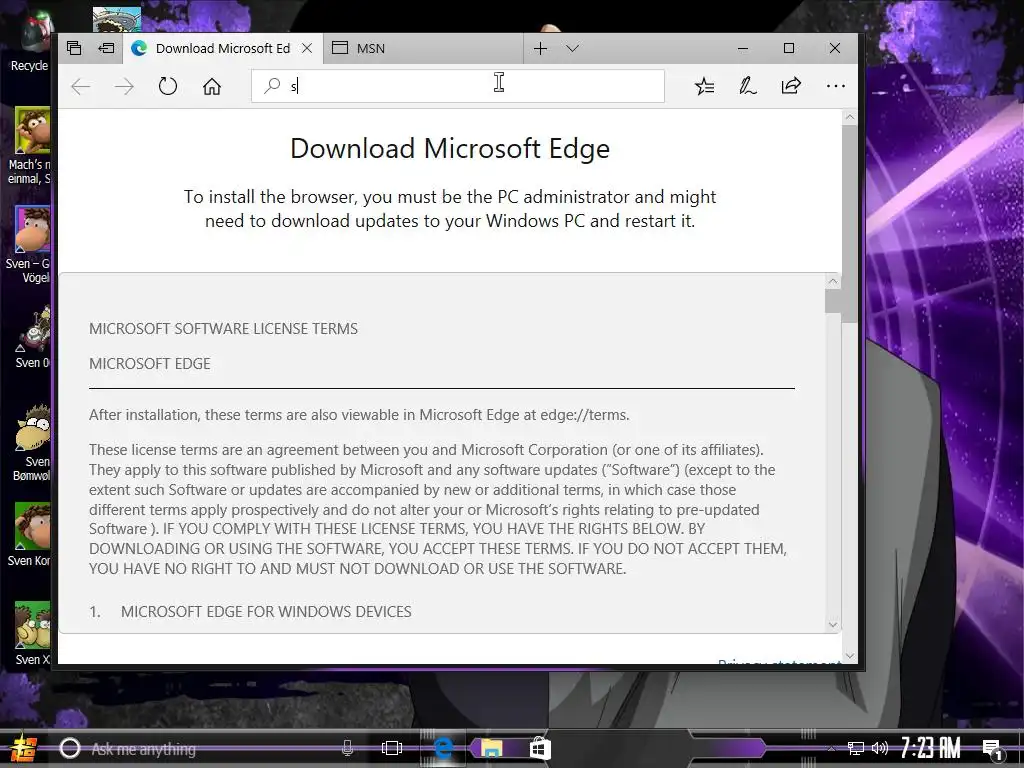Click the Cortana circle icon
The height and width of the screenshot is (768, 1024).
(70, 748)
